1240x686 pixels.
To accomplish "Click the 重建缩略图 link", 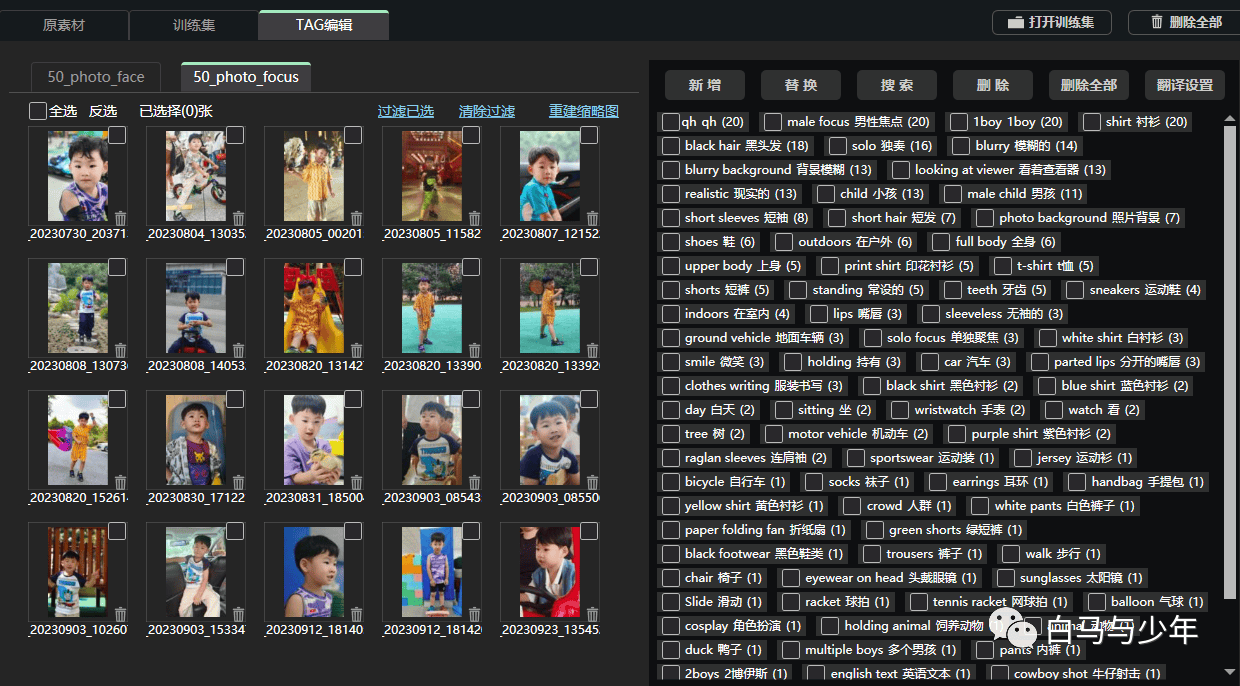I will tap(584, 111).
